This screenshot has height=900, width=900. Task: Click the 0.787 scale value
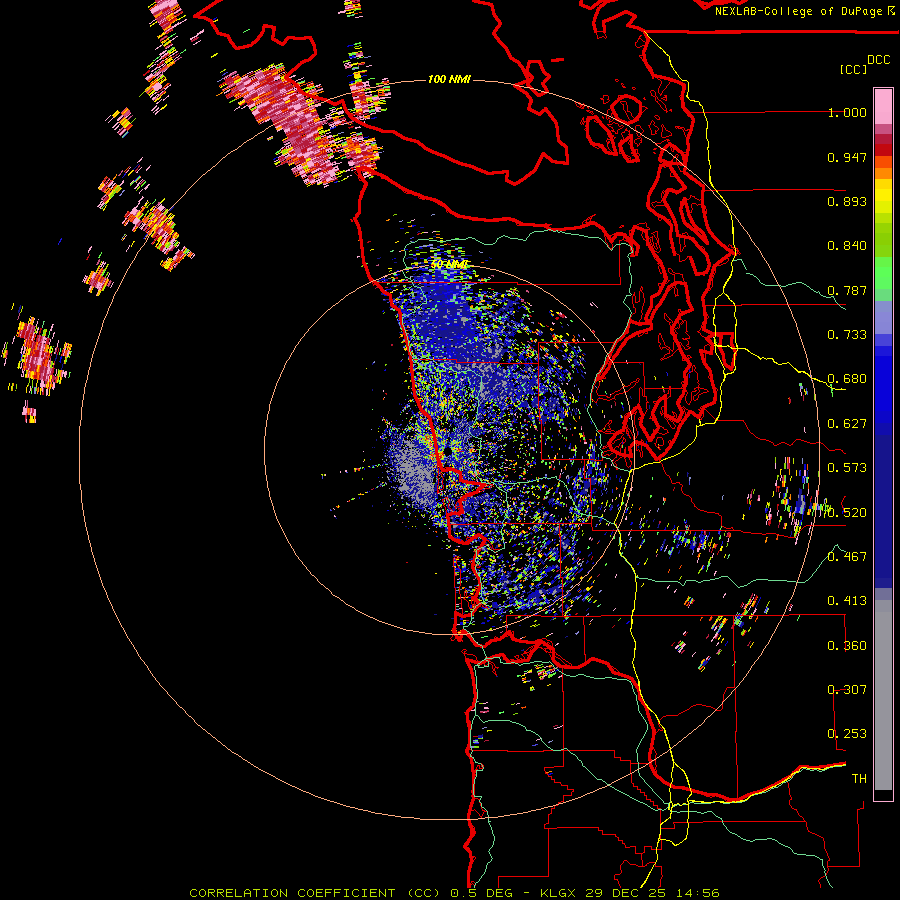tap(847, 290)
